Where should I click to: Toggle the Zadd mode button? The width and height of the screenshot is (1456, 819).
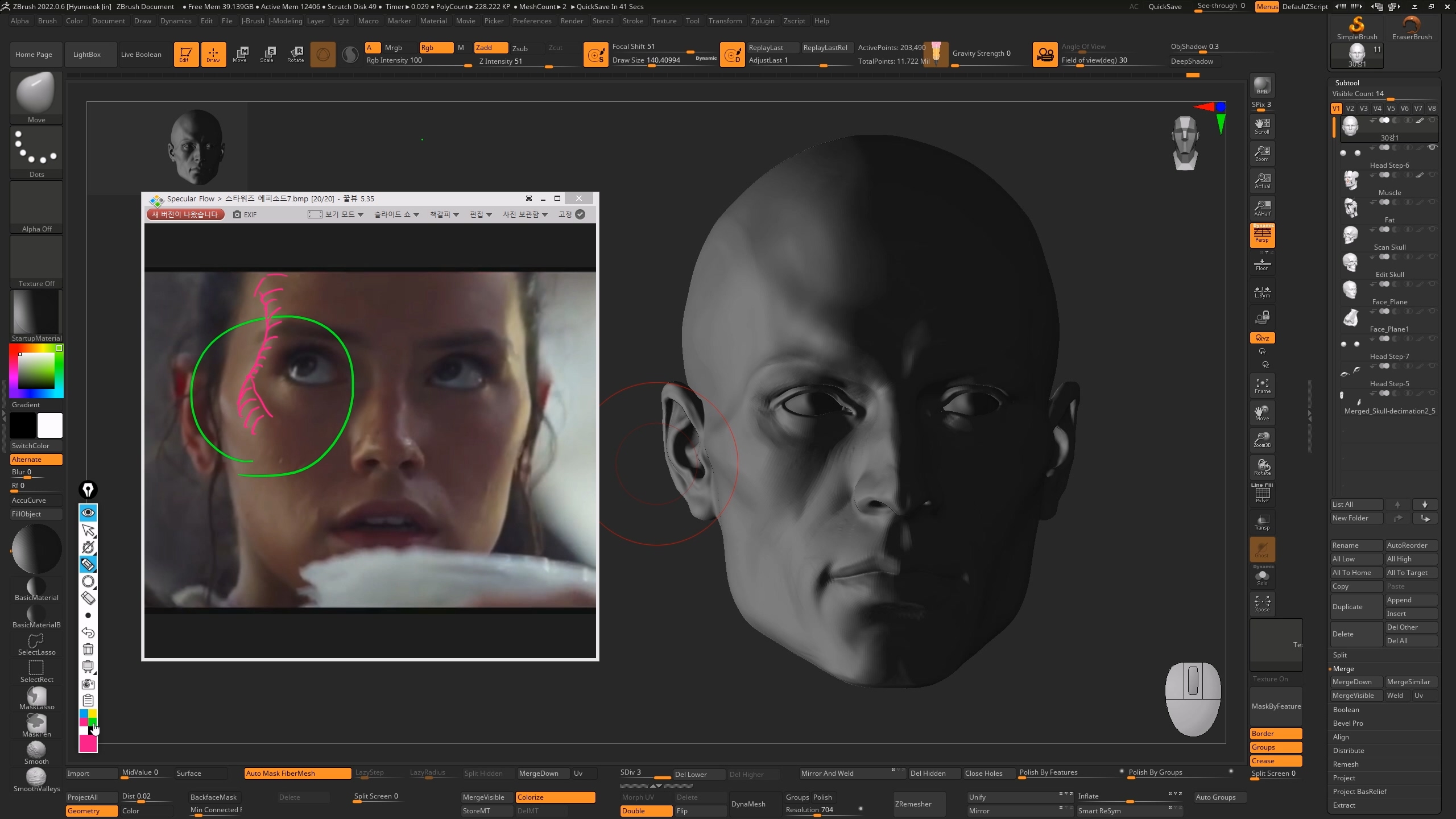point(491,48)
